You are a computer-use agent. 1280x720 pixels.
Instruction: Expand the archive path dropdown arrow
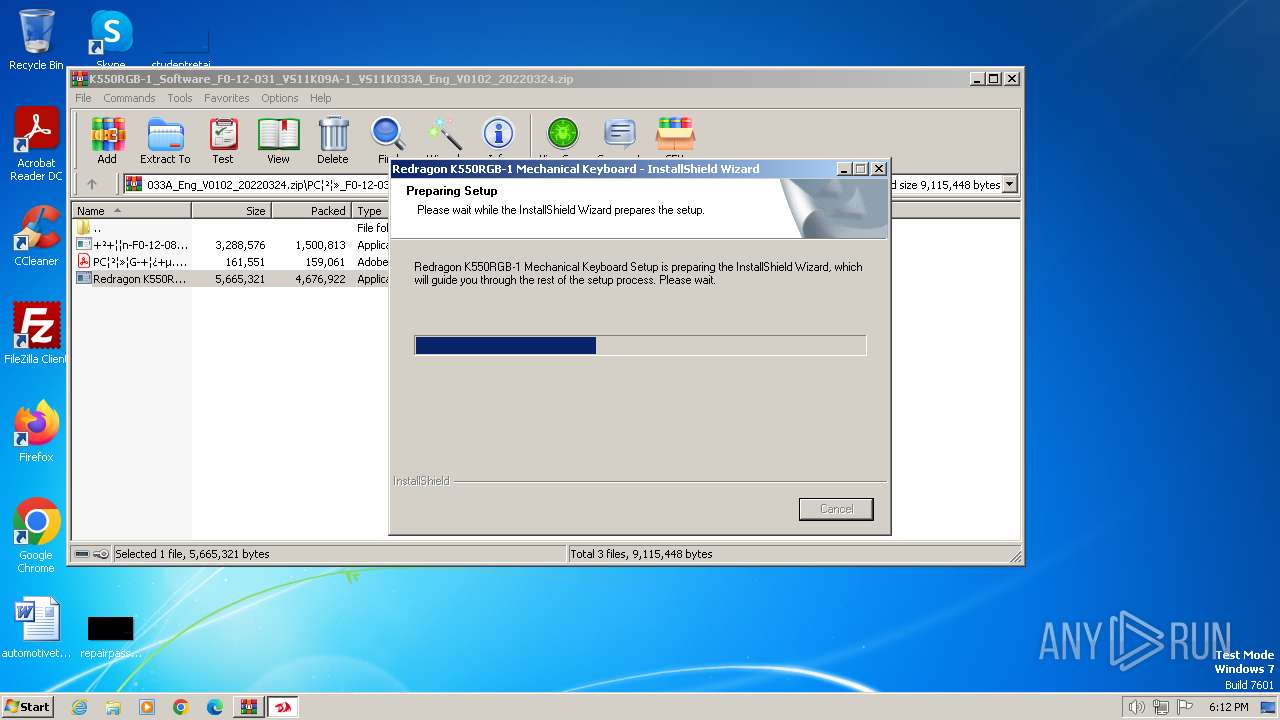(x=1009, y=184)
